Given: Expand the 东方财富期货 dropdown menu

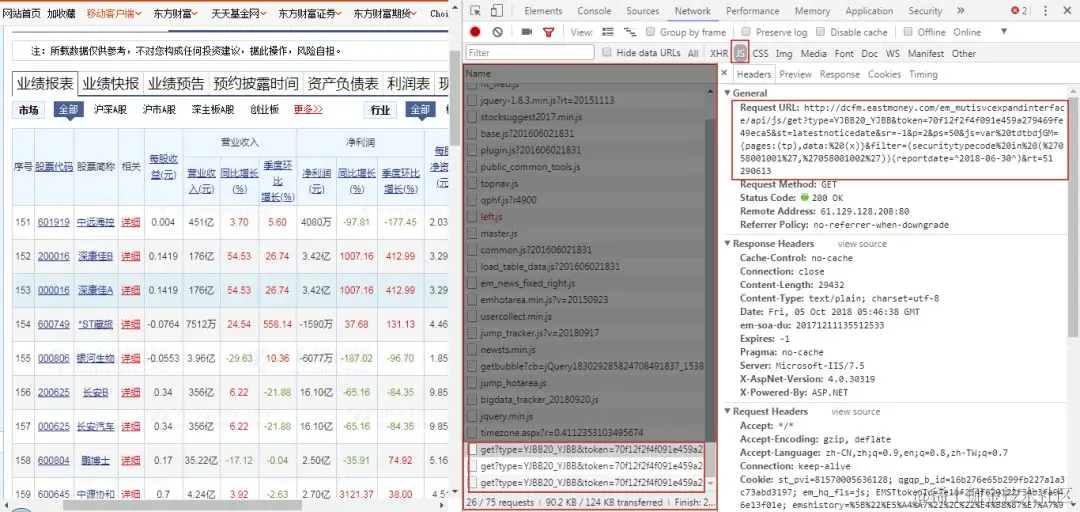Looking at the screenshot, I should (x=385, y=13).
